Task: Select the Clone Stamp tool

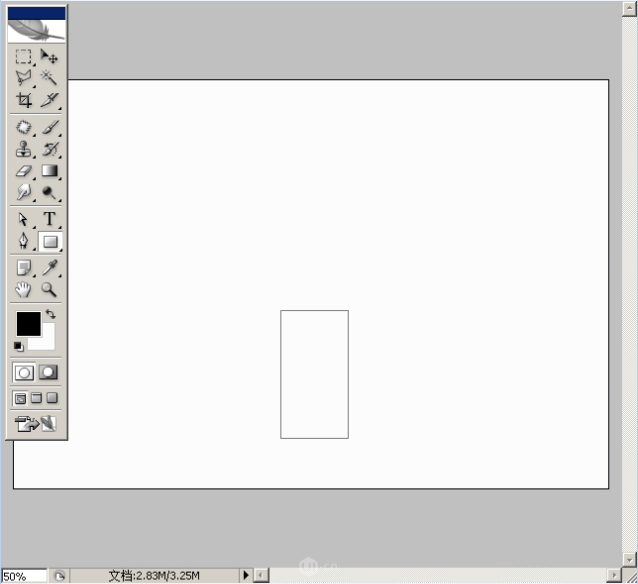Action: tap(24, 149)
